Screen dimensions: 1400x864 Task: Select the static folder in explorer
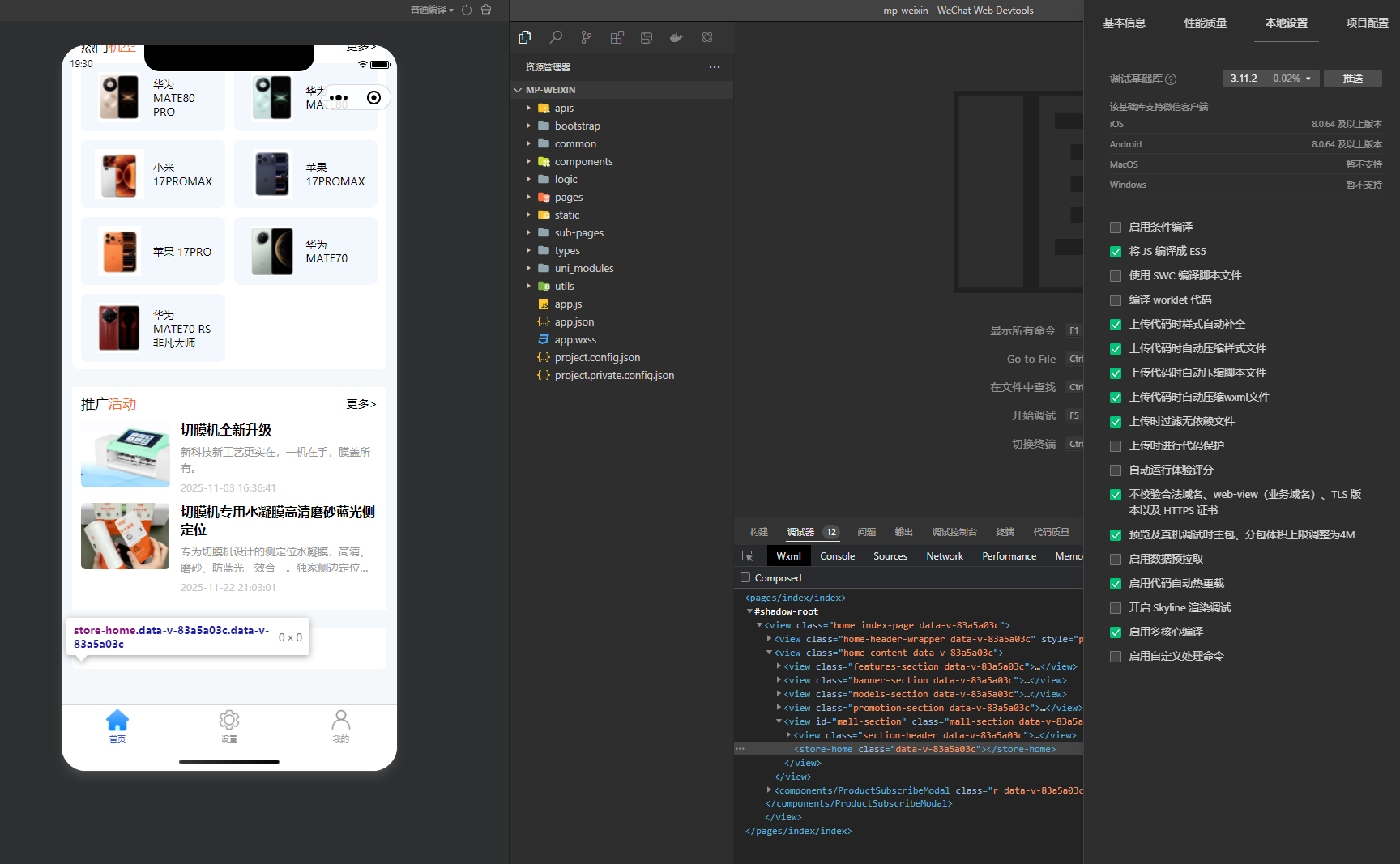[567, 215]
